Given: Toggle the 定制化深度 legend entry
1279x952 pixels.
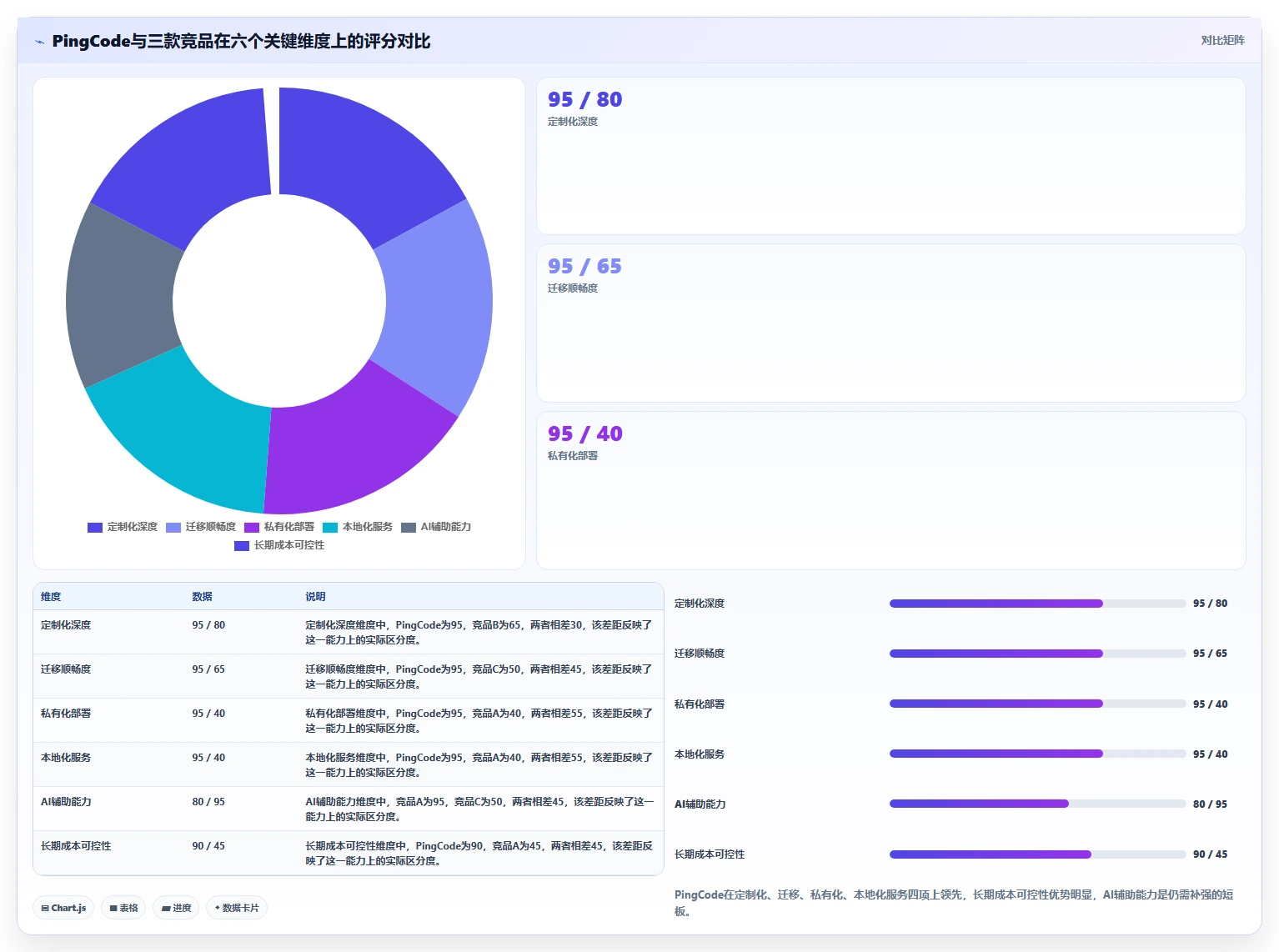Looking at the screenshot, I should pos(123,527).
